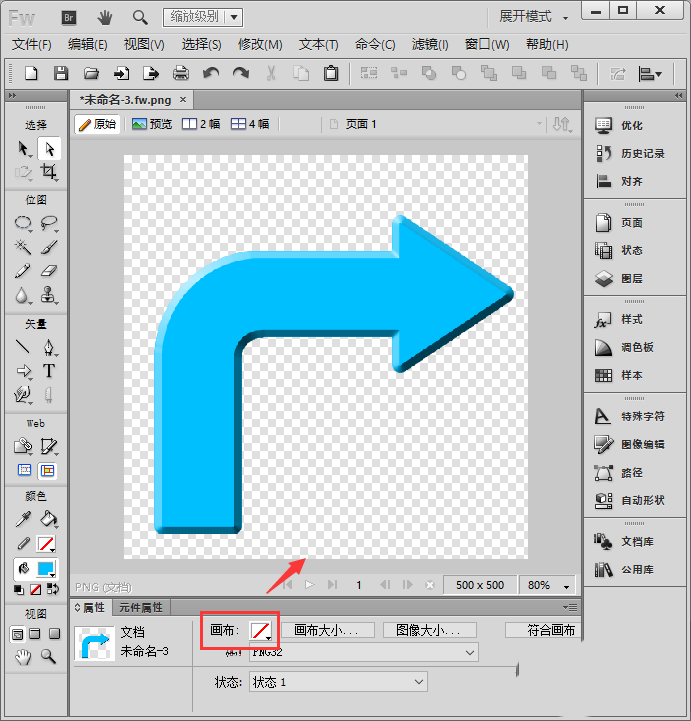Viewport: 691px width, 721px height.
Task: Select the Hotspot tool
Action: (x=23, y=446)
